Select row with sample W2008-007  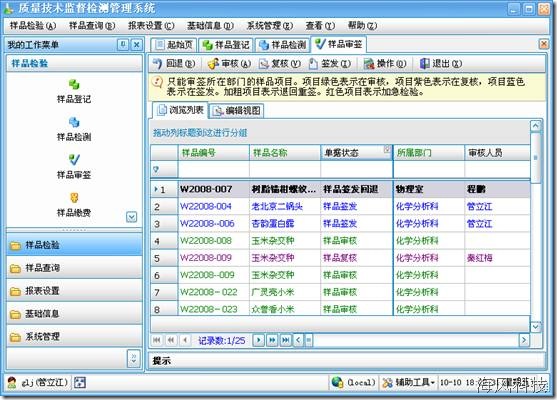coord(340,189)
